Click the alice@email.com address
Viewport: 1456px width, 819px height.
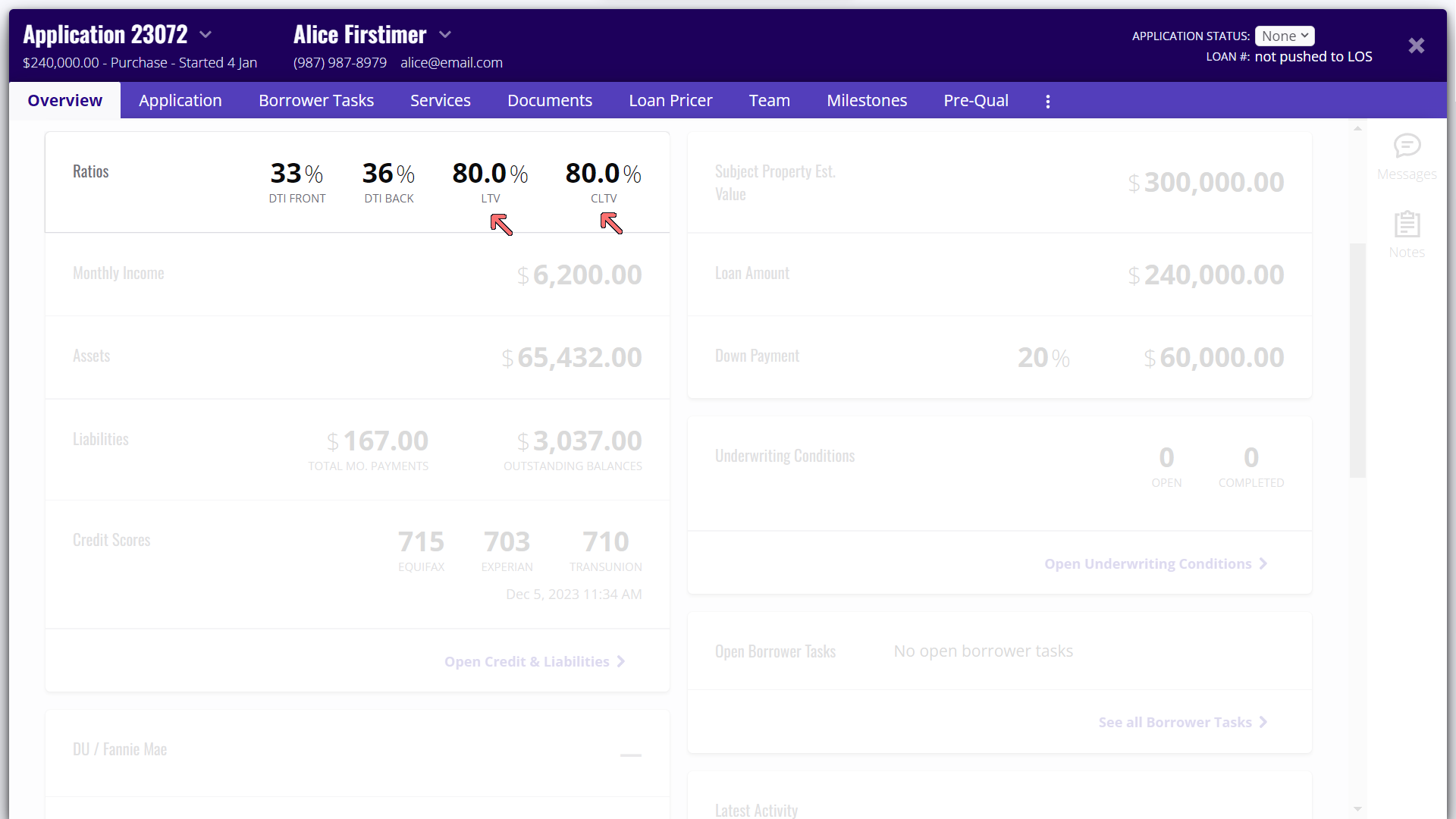pyautogui.click(x=451, y=63)
